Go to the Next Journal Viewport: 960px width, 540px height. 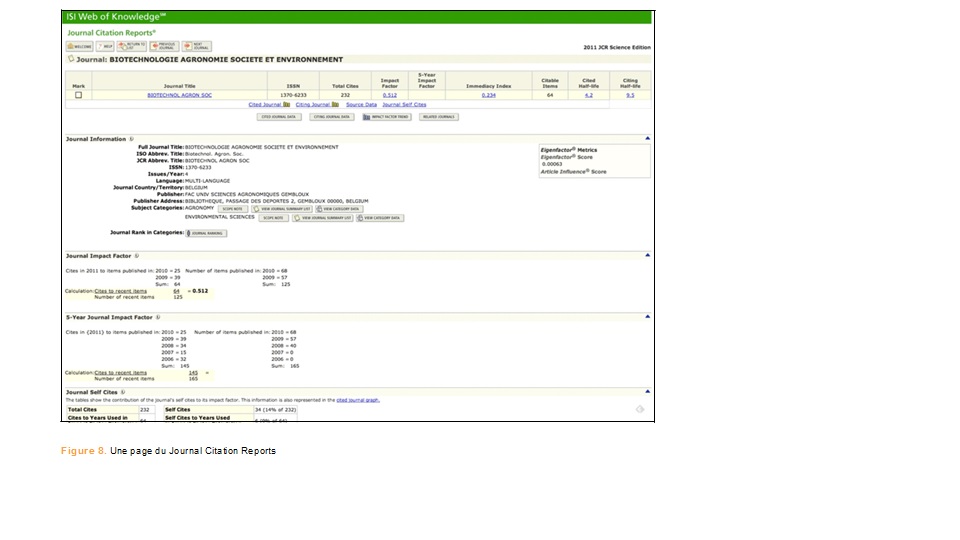(x=197, y=47)
